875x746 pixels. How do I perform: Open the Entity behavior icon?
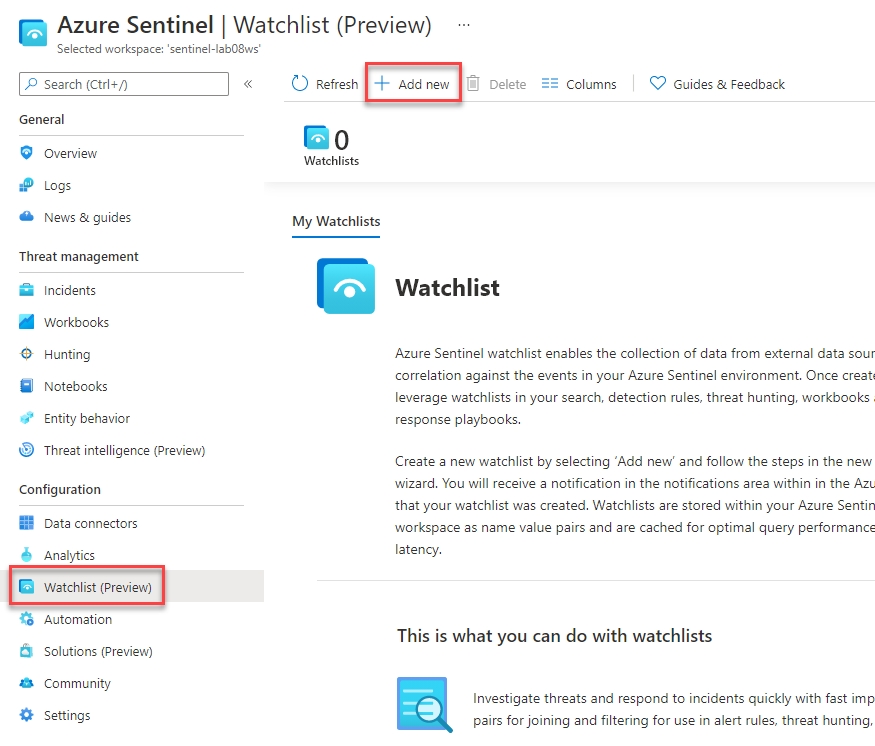[27, 418]
